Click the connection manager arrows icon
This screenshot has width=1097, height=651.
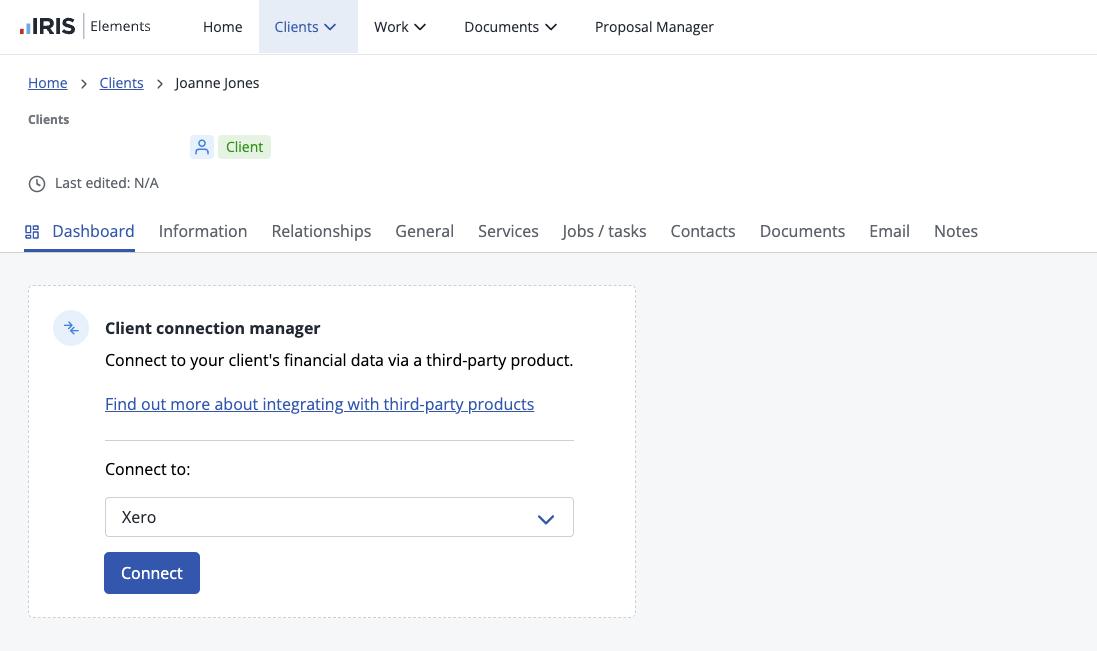[x=71, y=328]
